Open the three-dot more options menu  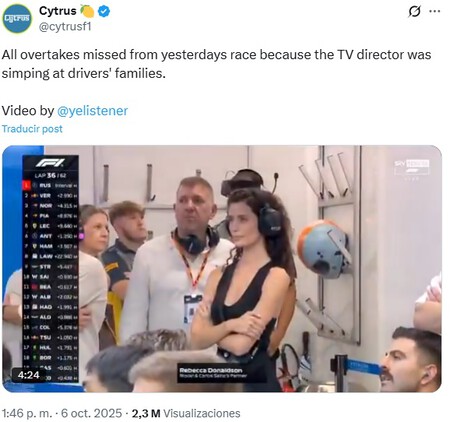(x=435, y=11)
